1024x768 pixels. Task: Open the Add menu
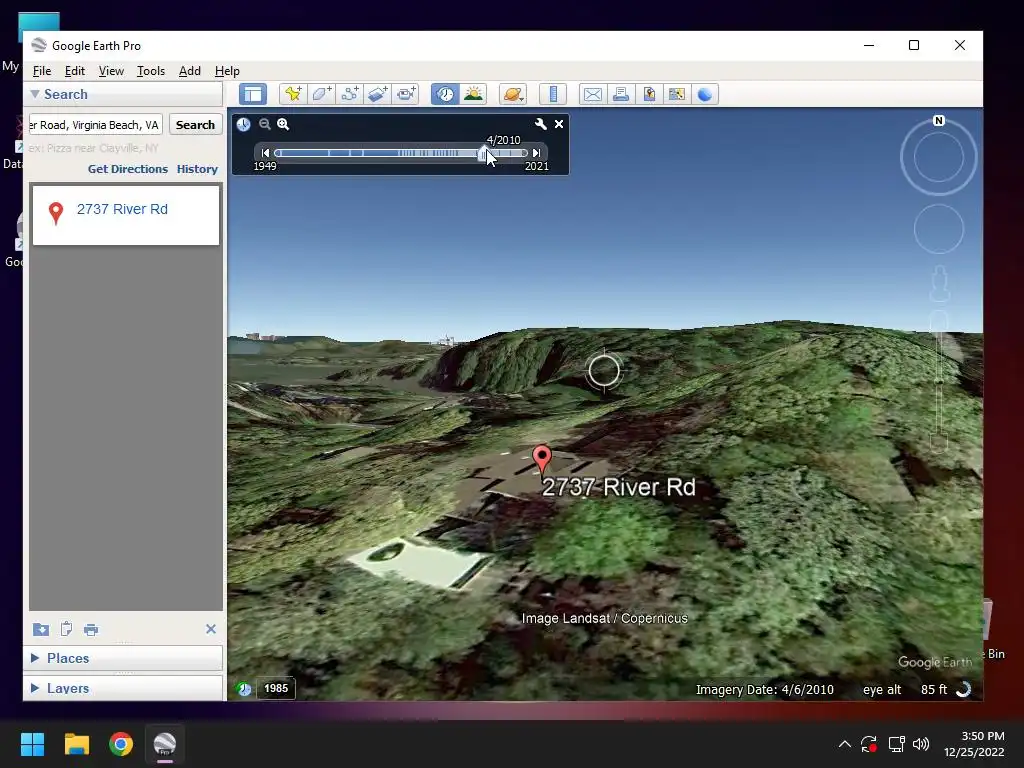190,71
